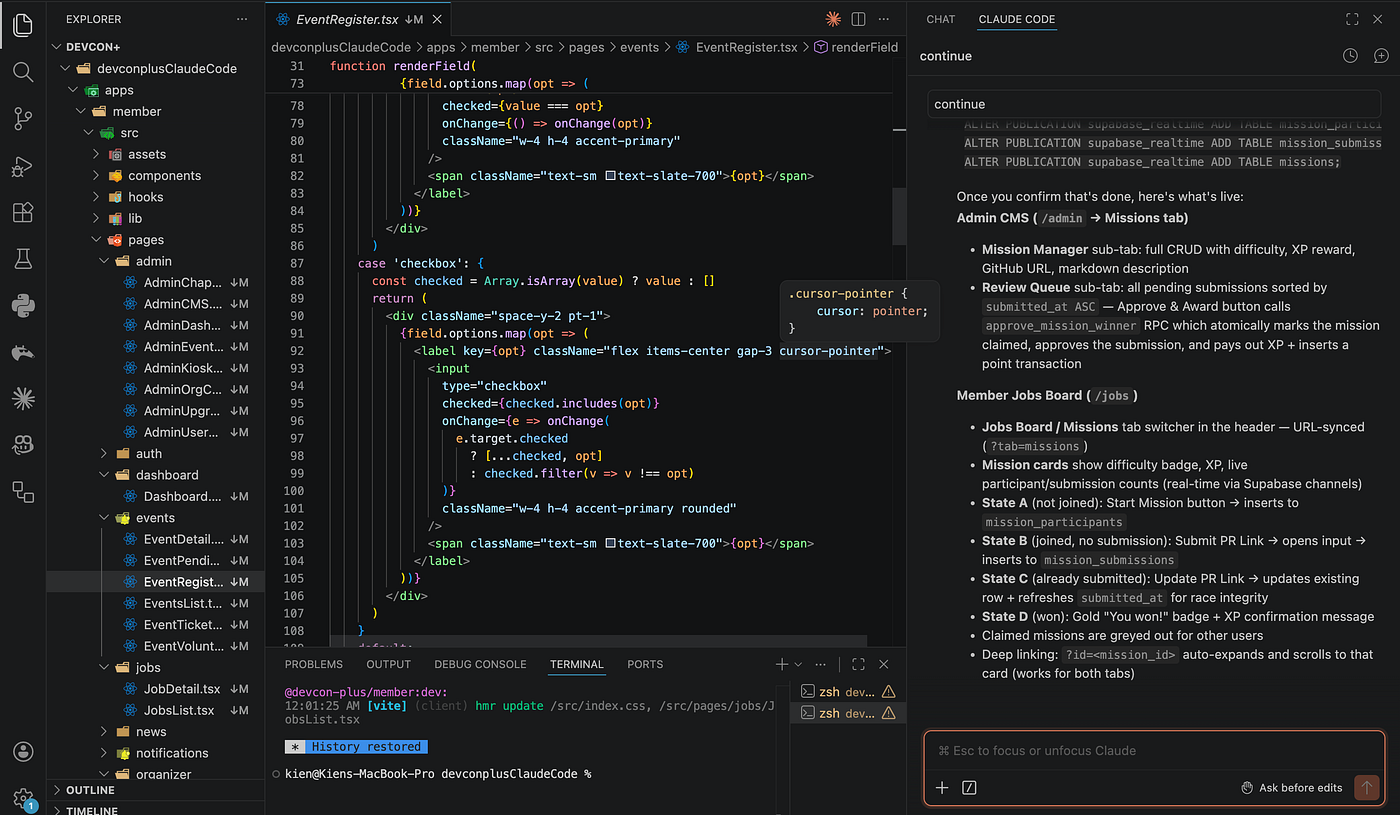Open terminal panel More Actions ellipsis

click(821, 664)
